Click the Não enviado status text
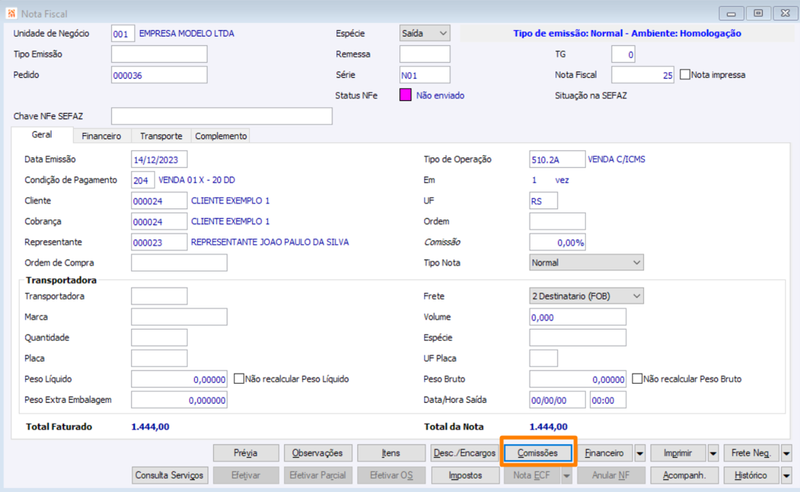The height and width of the screenshot is (492, 800). [440, 95]
